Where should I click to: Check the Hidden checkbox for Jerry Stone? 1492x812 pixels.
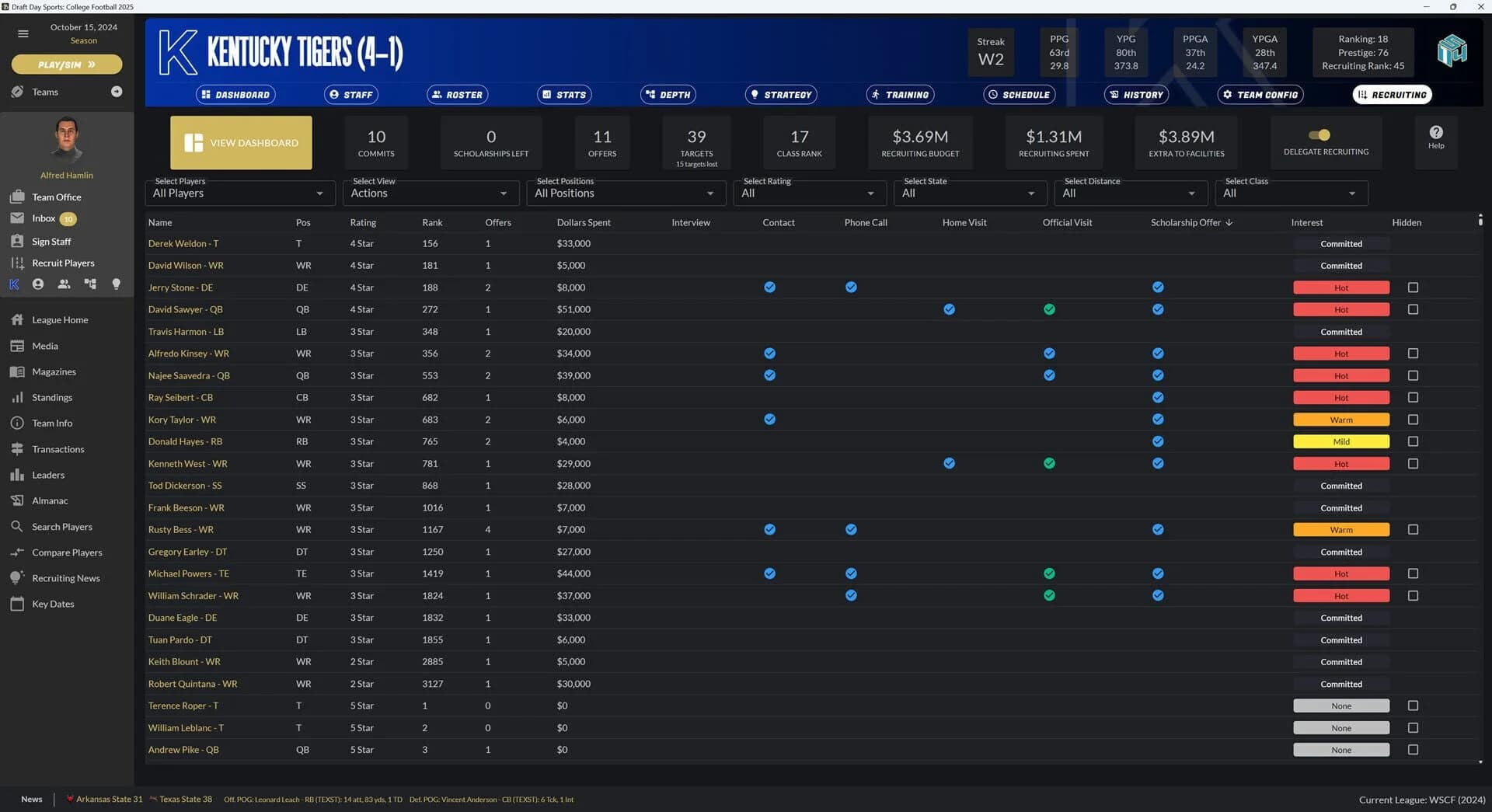pyautogui.click(x=1412, y=287)
